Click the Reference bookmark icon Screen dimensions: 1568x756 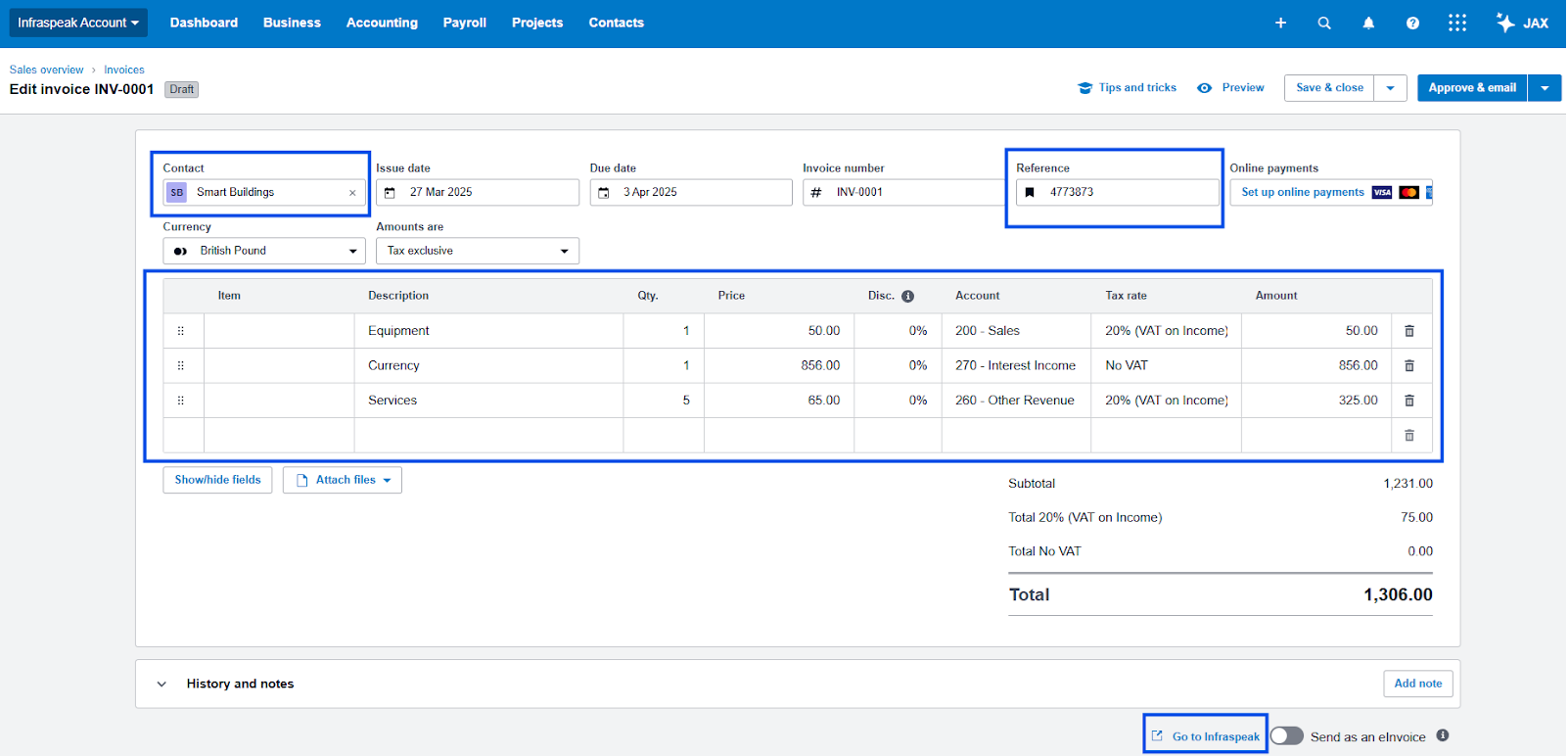[x=1030, y=193]
